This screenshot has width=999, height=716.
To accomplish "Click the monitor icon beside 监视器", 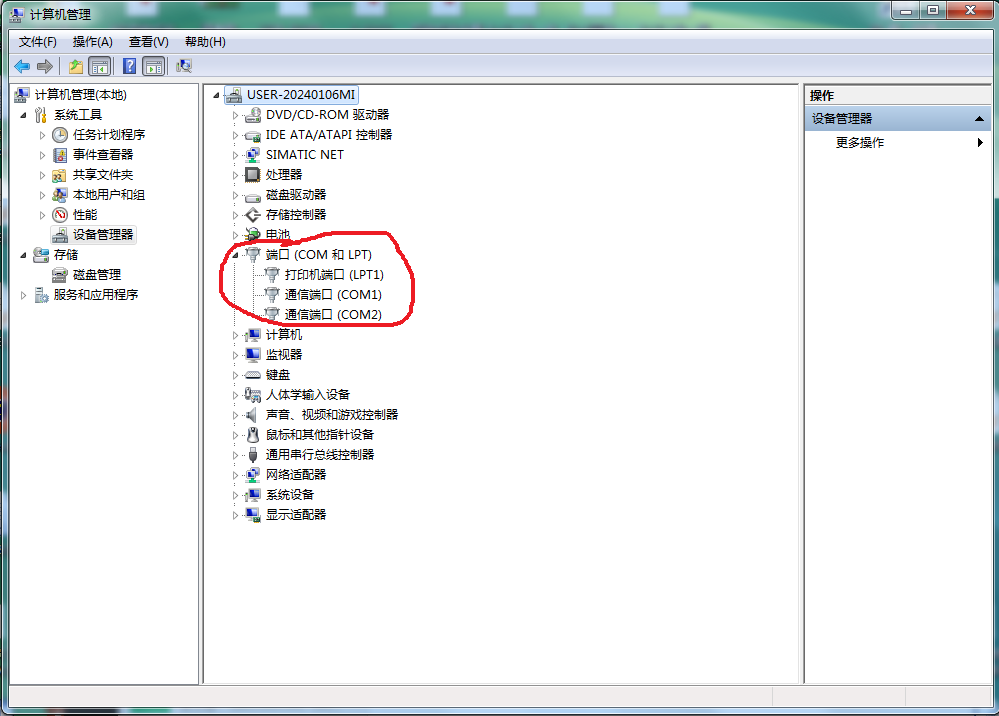I will click(253, 355).
